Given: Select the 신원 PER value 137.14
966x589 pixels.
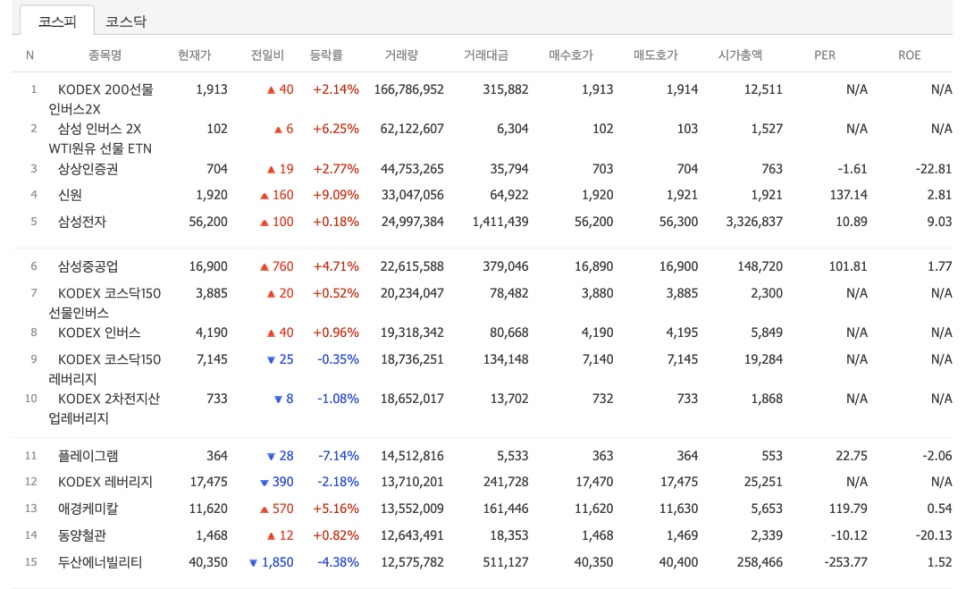Looking at the screenshot, I should [x=848, y=195].
